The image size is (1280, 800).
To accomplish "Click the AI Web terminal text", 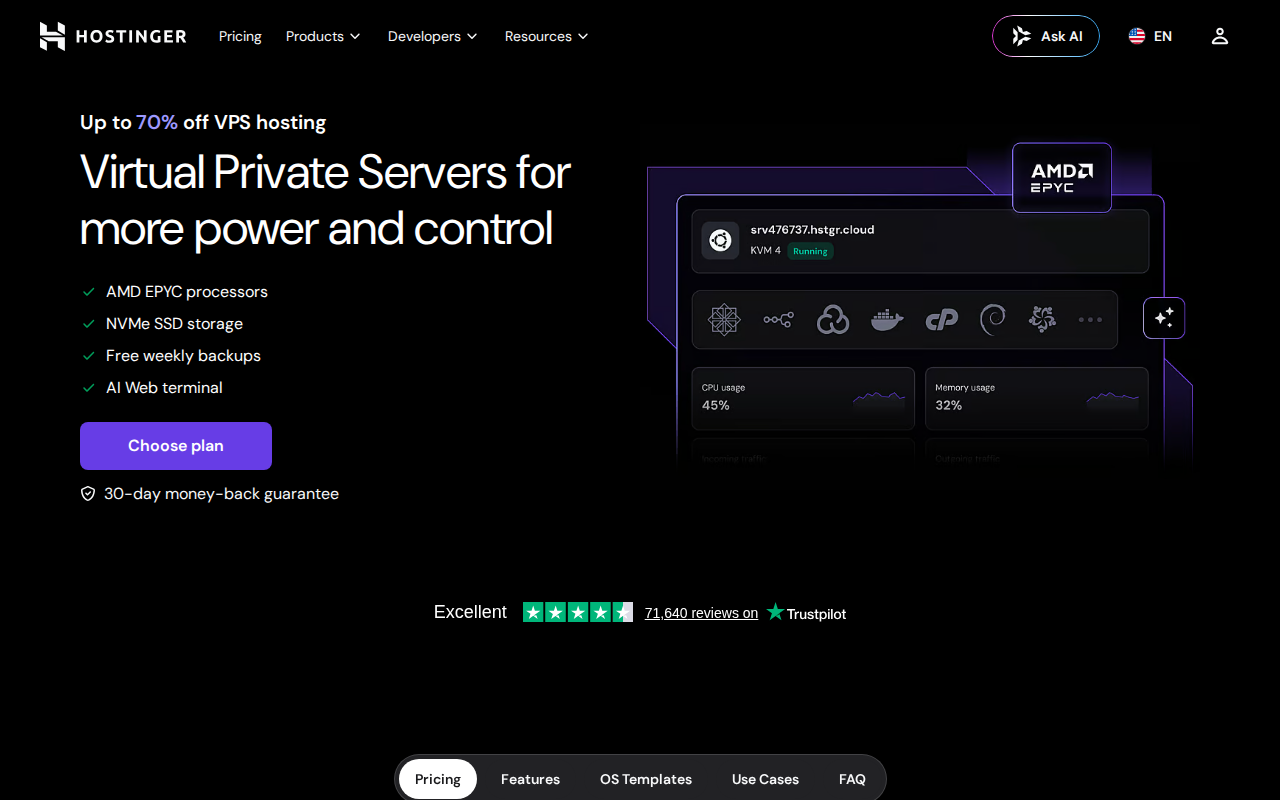I will tap(164, 388).
